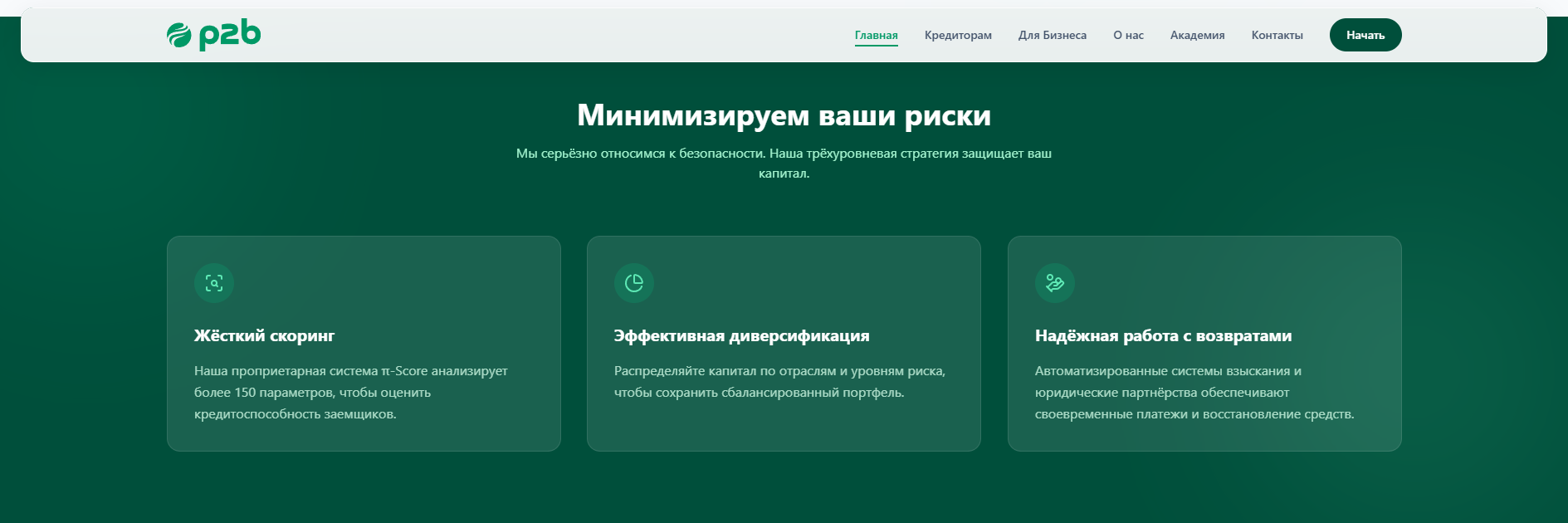This screenshot has height=523, width=1568.
Task: Select the Жёсткий скоринг card heading
Action: click(265, 335)
